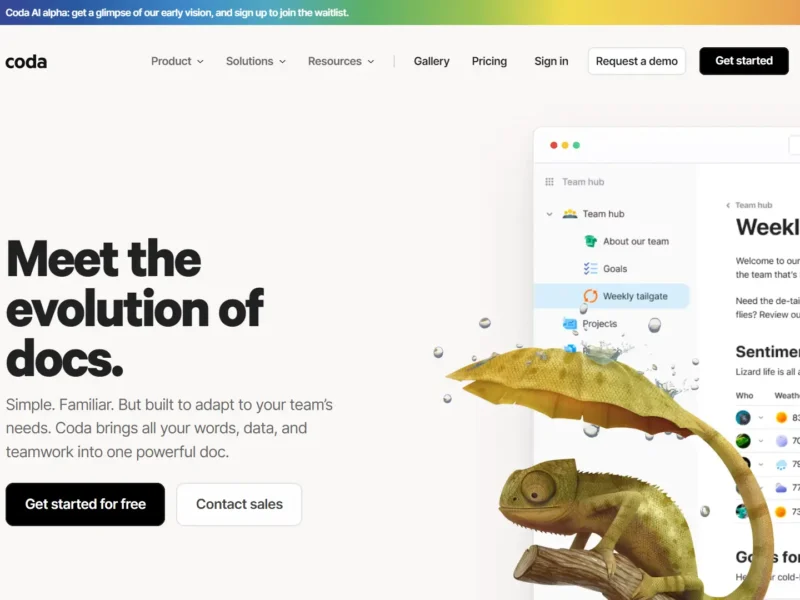Open the Solutions dropdown menu

pos(256,61)
